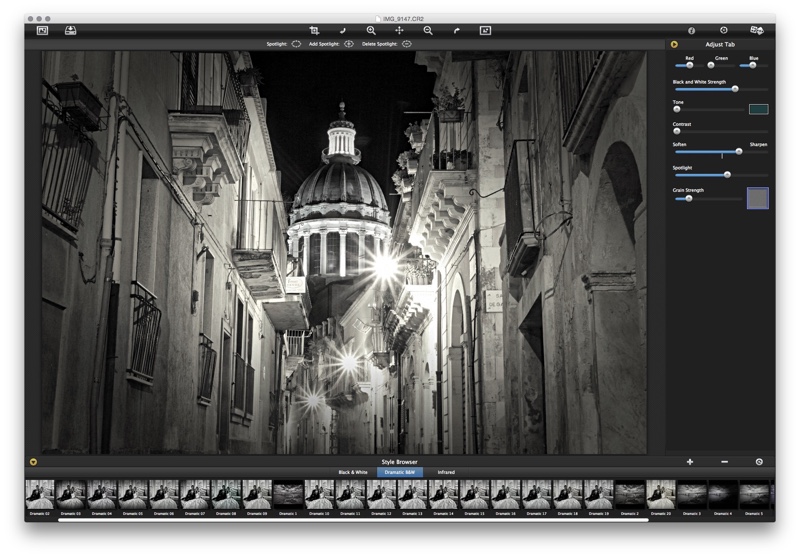Click the zoom in magnifier
The image size is (800, 557).
[x=371, y=31]
